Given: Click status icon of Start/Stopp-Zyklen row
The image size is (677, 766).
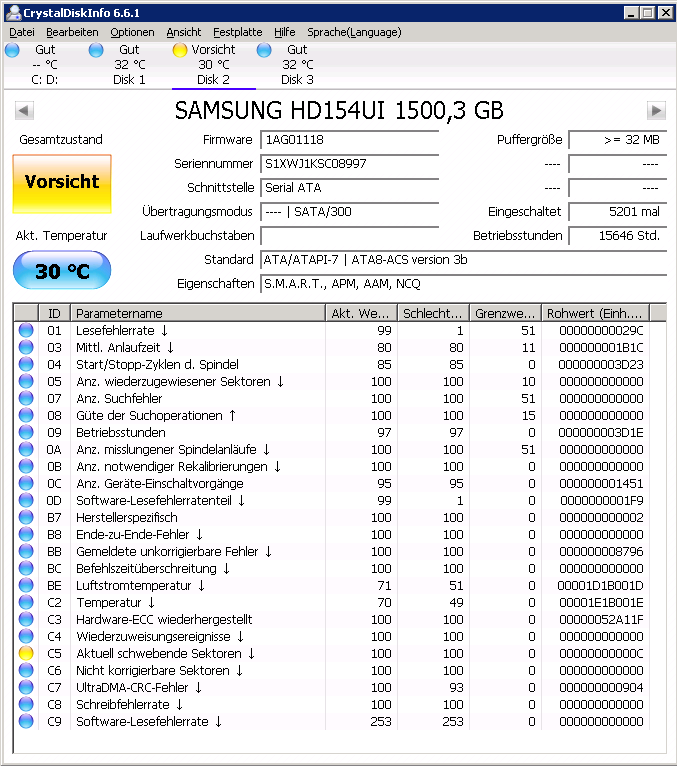Looking at the screenshot, I should click(26, 364).
